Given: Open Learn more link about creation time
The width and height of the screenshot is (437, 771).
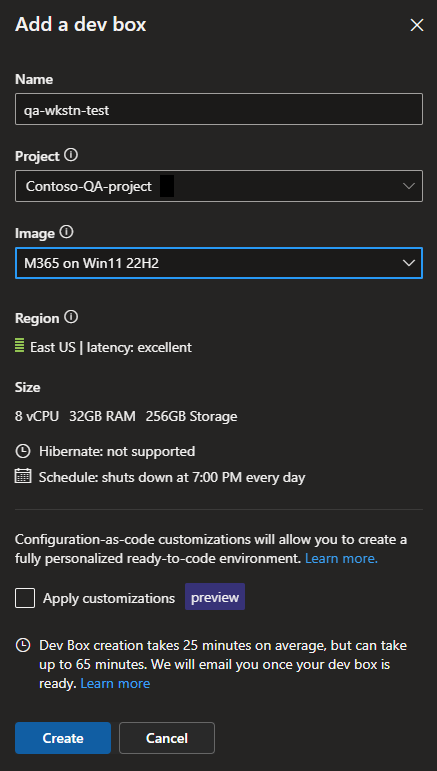Looking at the screenshot, I should pos(115,683).
